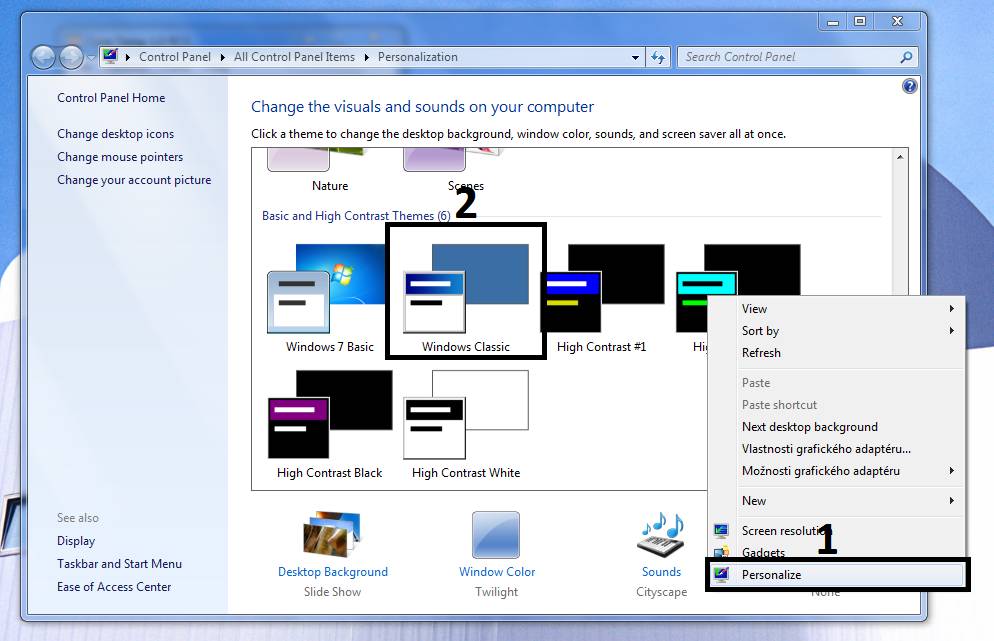The image size is (994, 641).
Task: Open Change your account picture link
Action: coord(134,180)
